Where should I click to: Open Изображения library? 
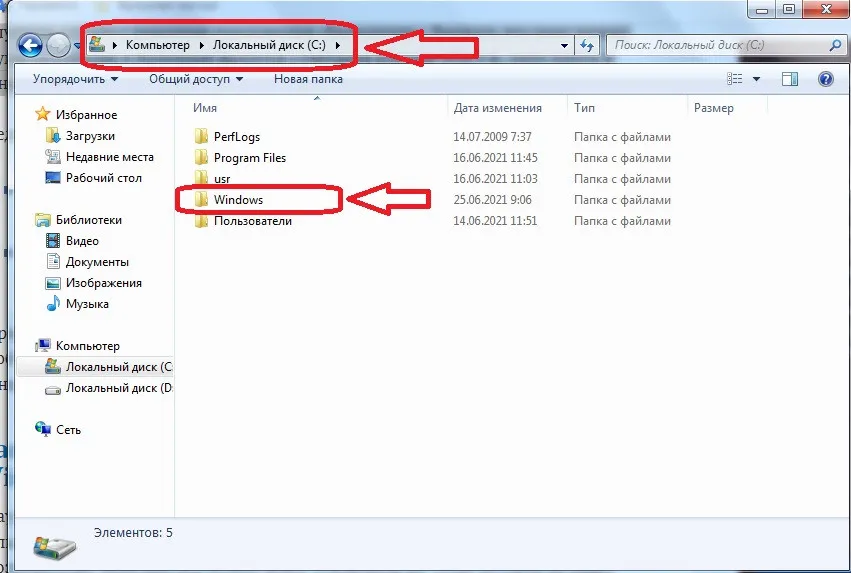pos(104,283)
